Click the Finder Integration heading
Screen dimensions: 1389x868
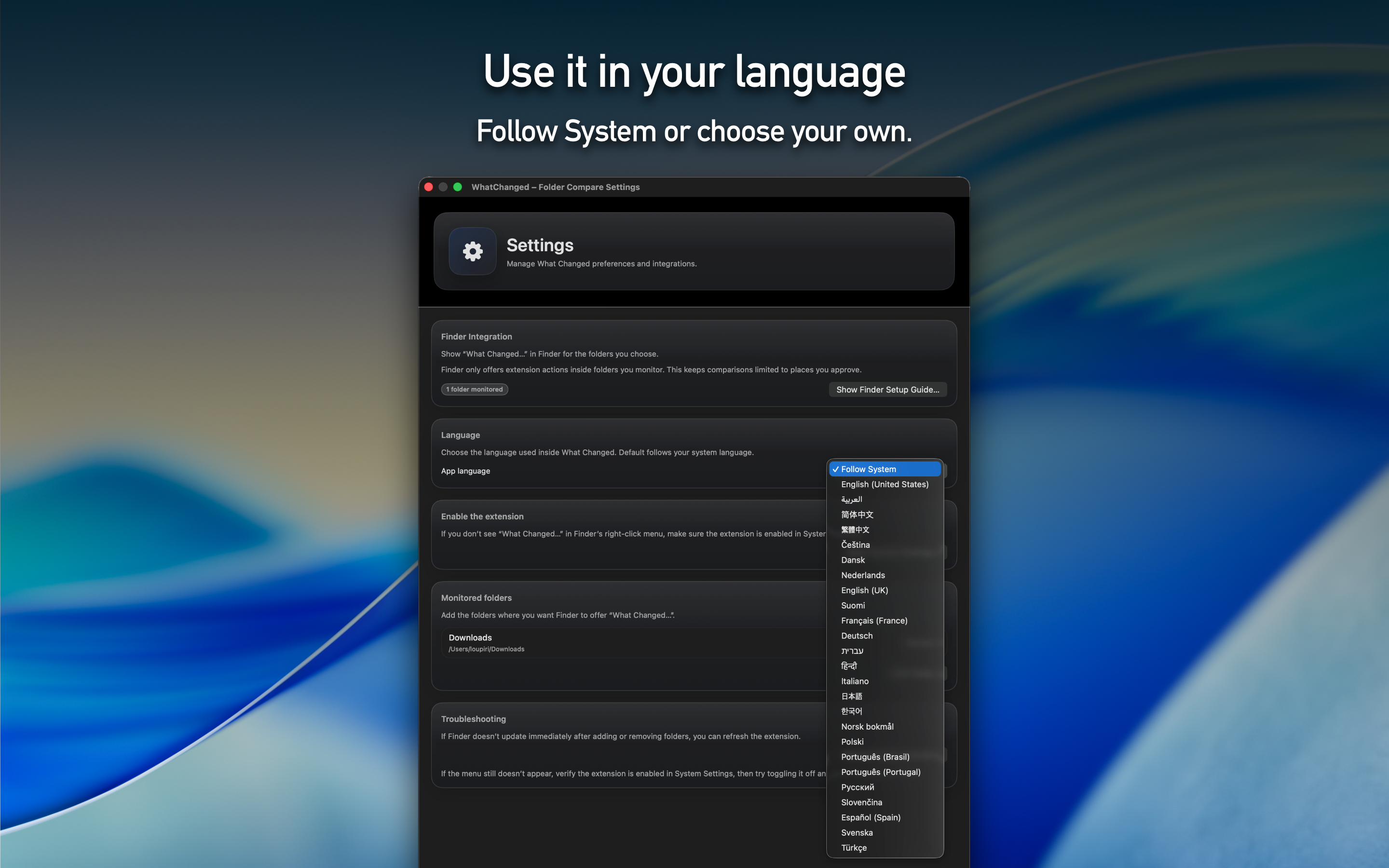tap(477, 337)
